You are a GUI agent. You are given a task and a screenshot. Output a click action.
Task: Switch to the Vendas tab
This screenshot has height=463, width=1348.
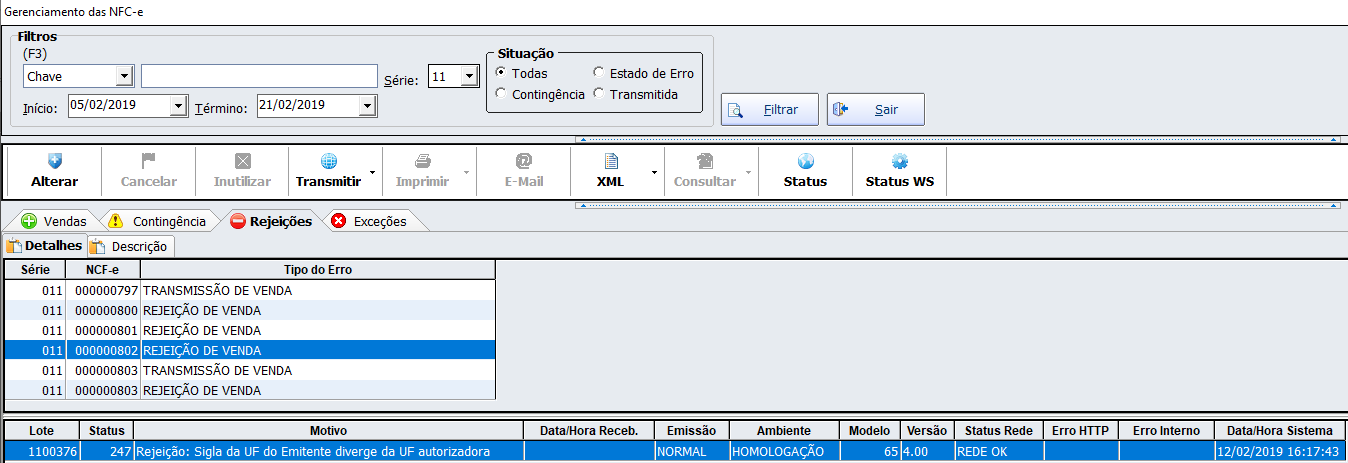click(x=55, y=221)
